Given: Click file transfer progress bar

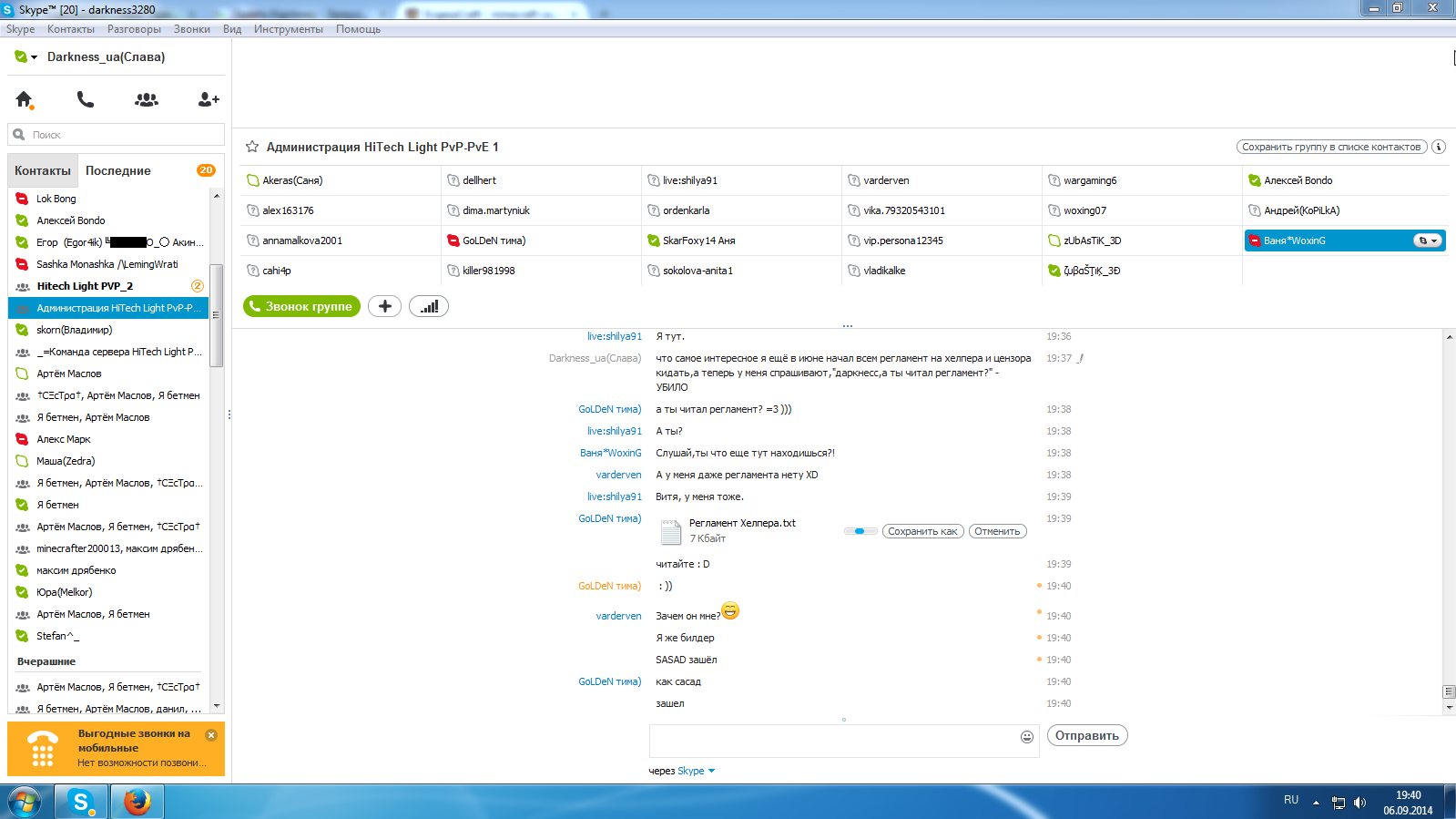Looking at the screenshot, I should (860, 531).
